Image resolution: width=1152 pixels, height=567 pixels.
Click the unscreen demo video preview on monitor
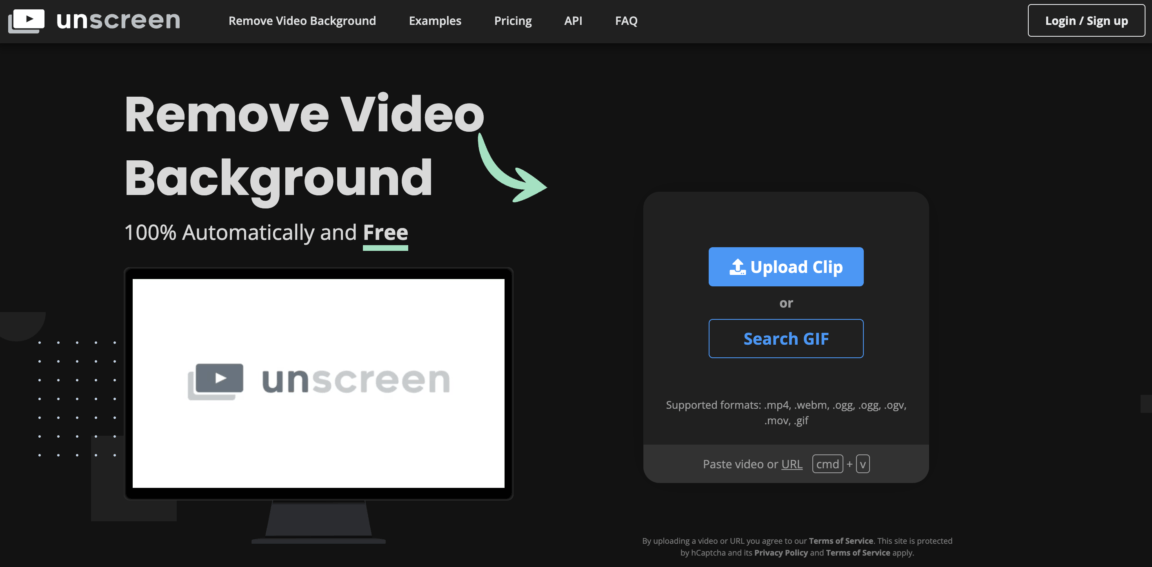pos(318,383)
